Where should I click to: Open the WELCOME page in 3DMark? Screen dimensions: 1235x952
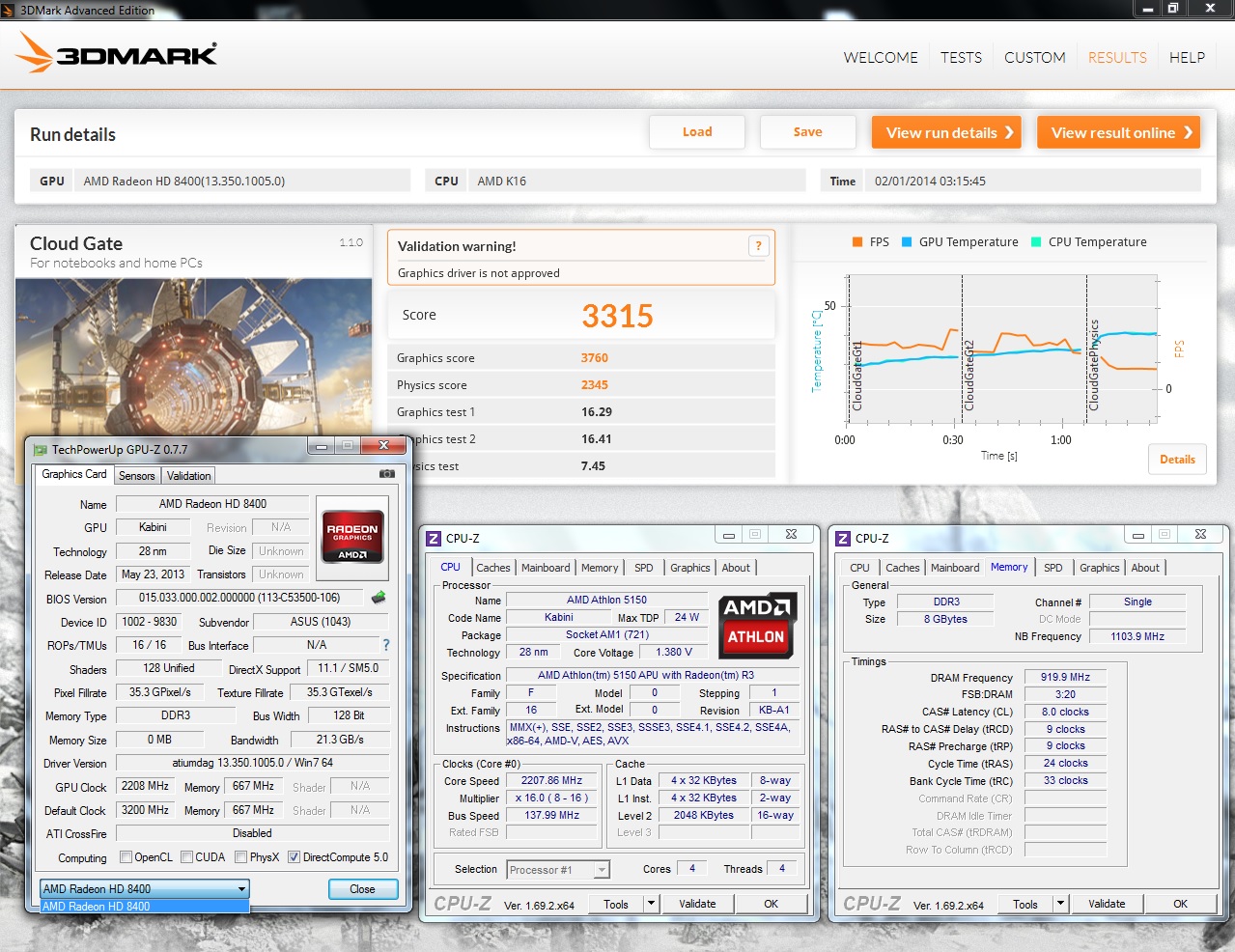881,58
